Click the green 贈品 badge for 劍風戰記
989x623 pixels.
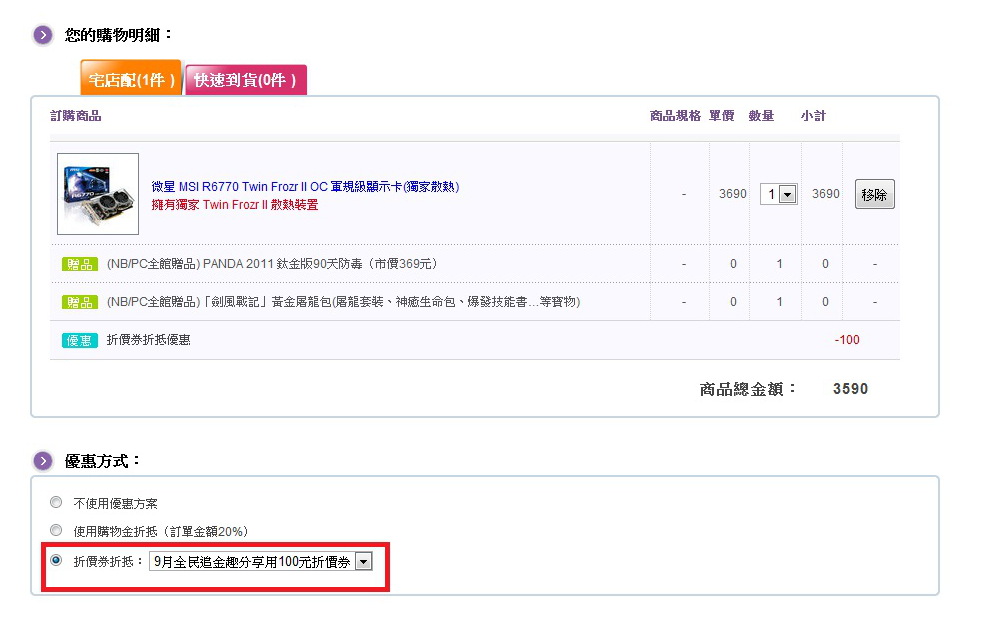coord(79,302)
